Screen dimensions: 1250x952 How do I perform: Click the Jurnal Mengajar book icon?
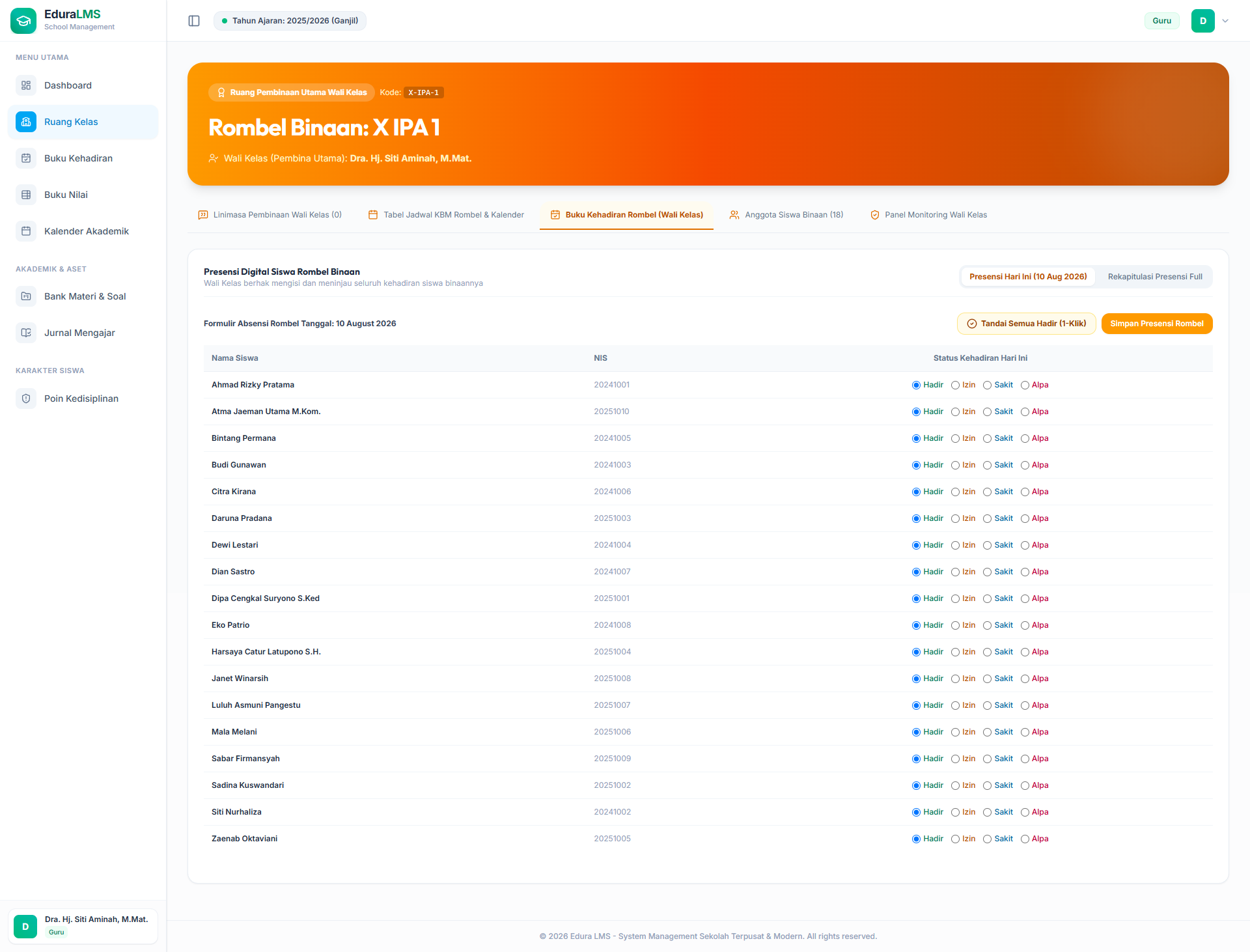click(26, 333)
